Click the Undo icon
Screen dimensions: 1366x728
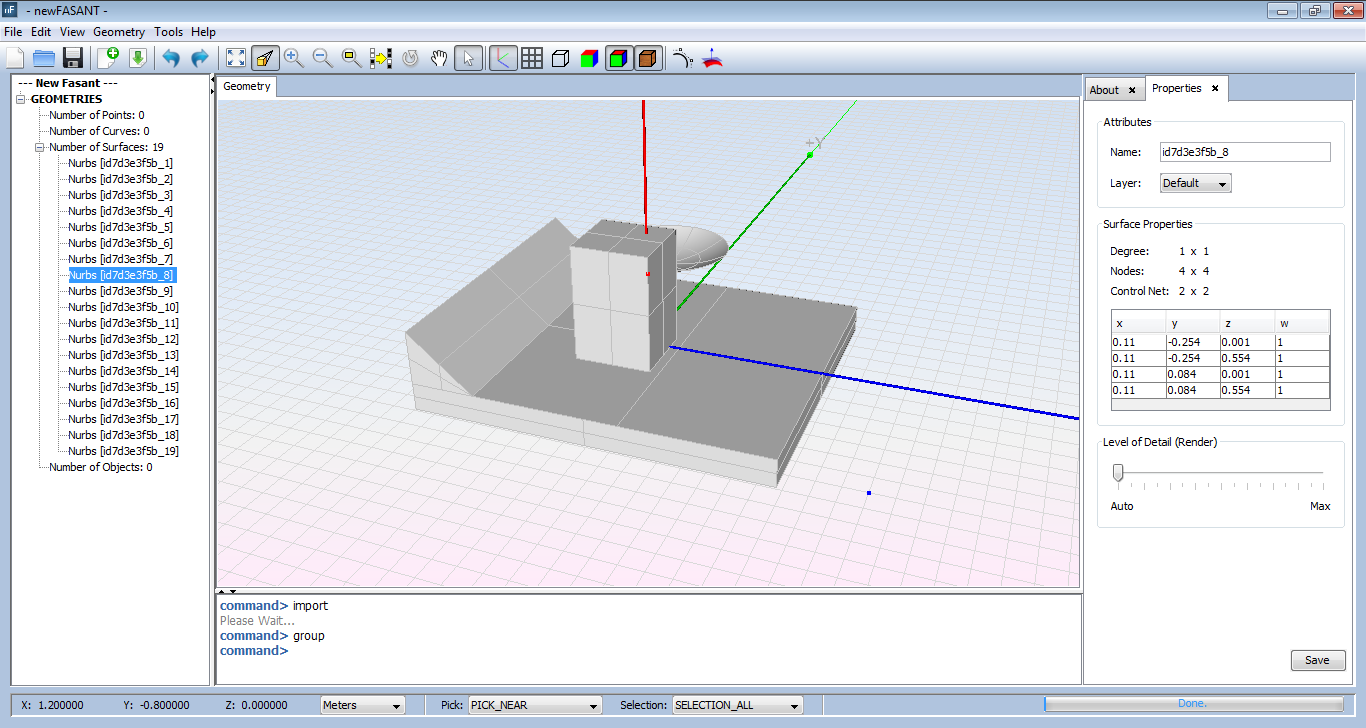point(170,57)
